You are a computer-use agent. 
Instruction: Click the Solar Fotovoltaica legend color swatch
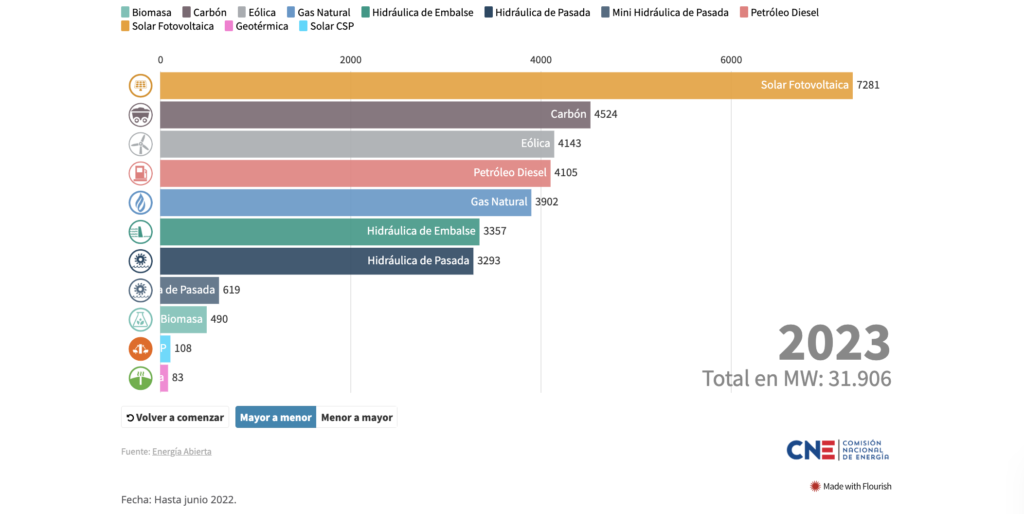(x=125, y=26)
